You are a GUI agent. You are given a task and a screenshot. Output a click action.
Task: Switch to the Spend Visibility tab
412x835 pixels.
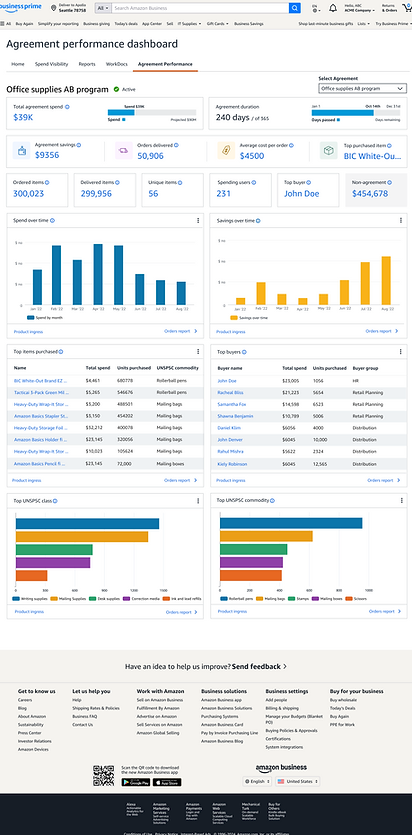click(52, 64)
